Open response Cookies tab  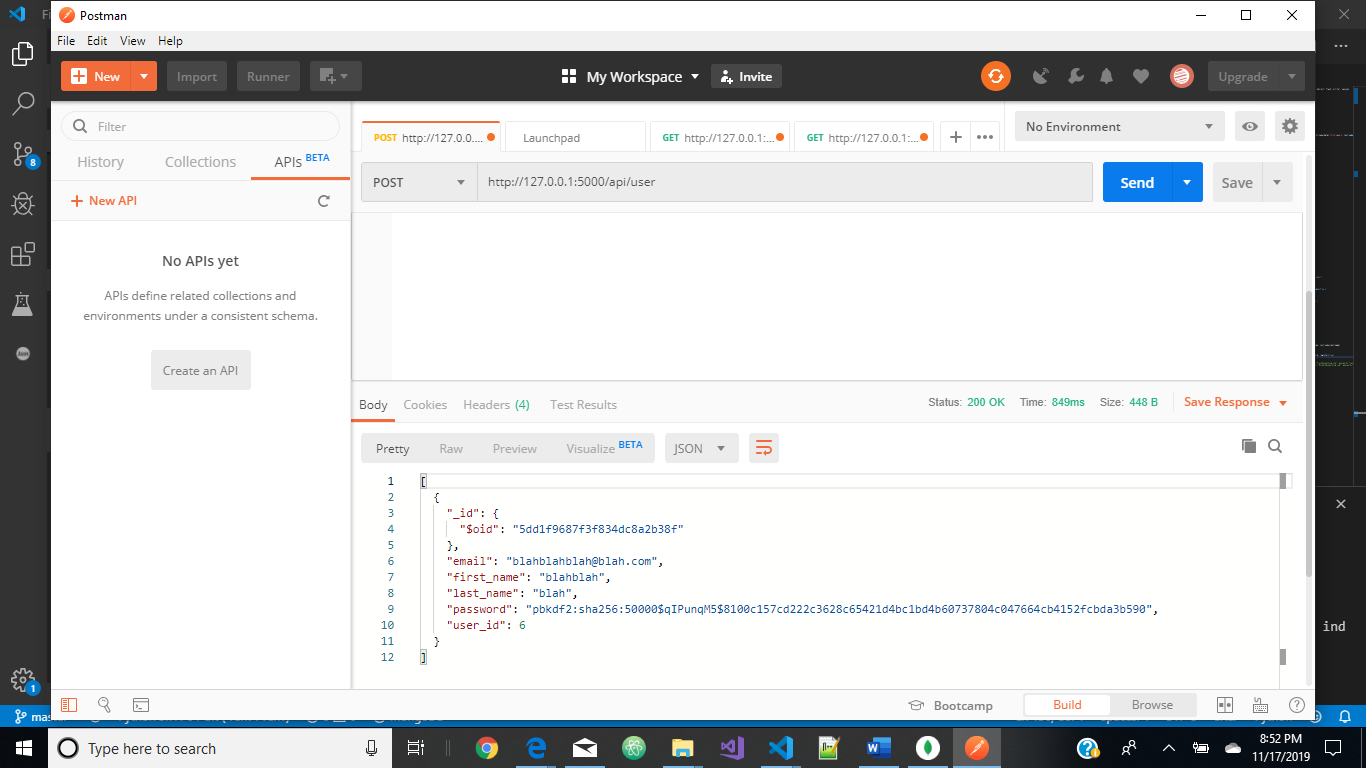[x=425, y=404]
